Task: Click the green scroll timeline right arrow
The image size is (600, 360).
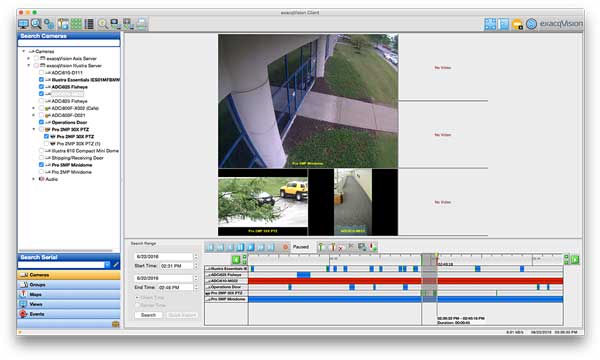Action: [x=575, y=260]
